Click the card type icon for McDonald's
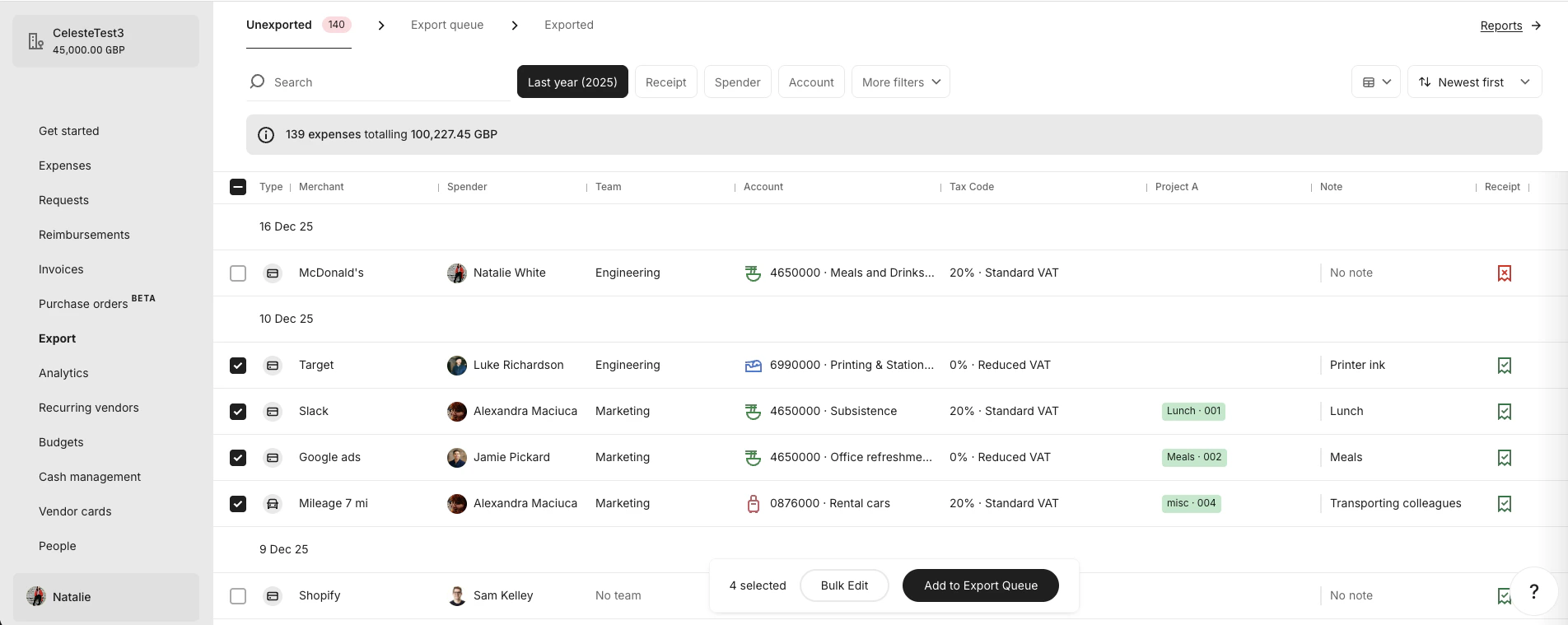The height and width of the screenshot is (625, 1568). point(273,273)
